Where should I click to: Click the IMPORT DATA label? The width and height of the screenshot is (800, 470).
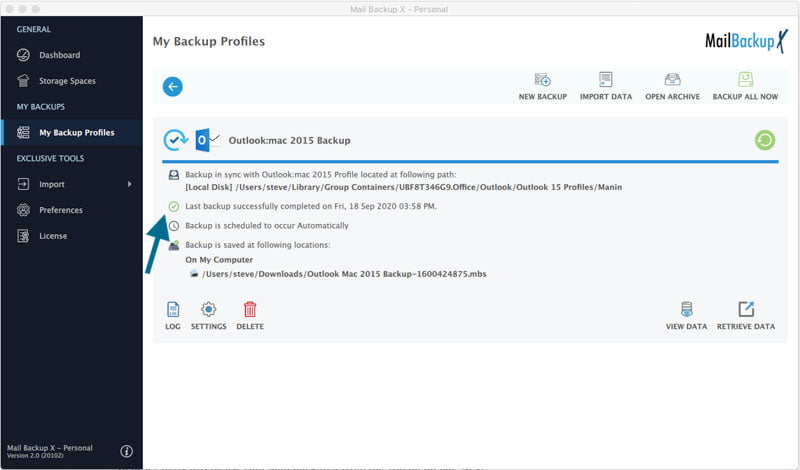click(x=606, y=96)
